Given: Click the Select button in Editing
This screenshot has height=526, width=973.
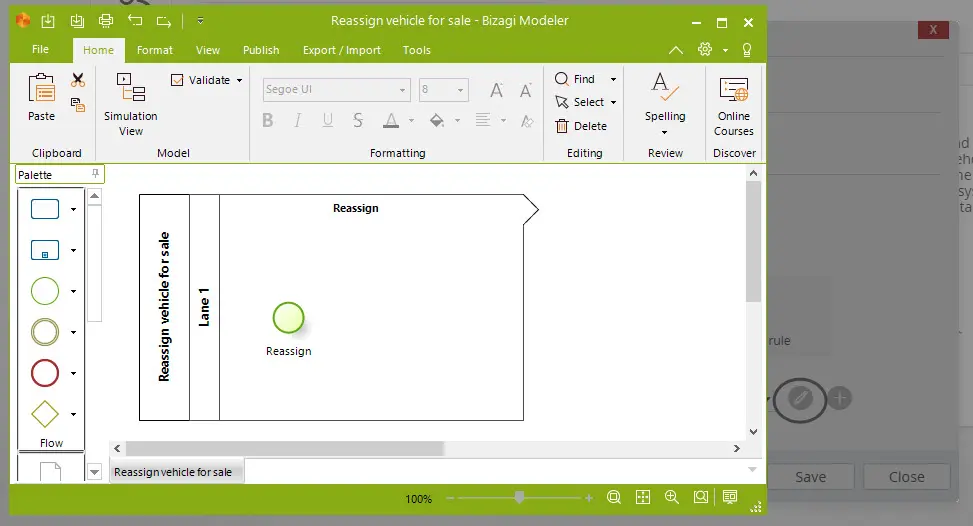Looking at the screenshot, I should [x=580, y=102].
